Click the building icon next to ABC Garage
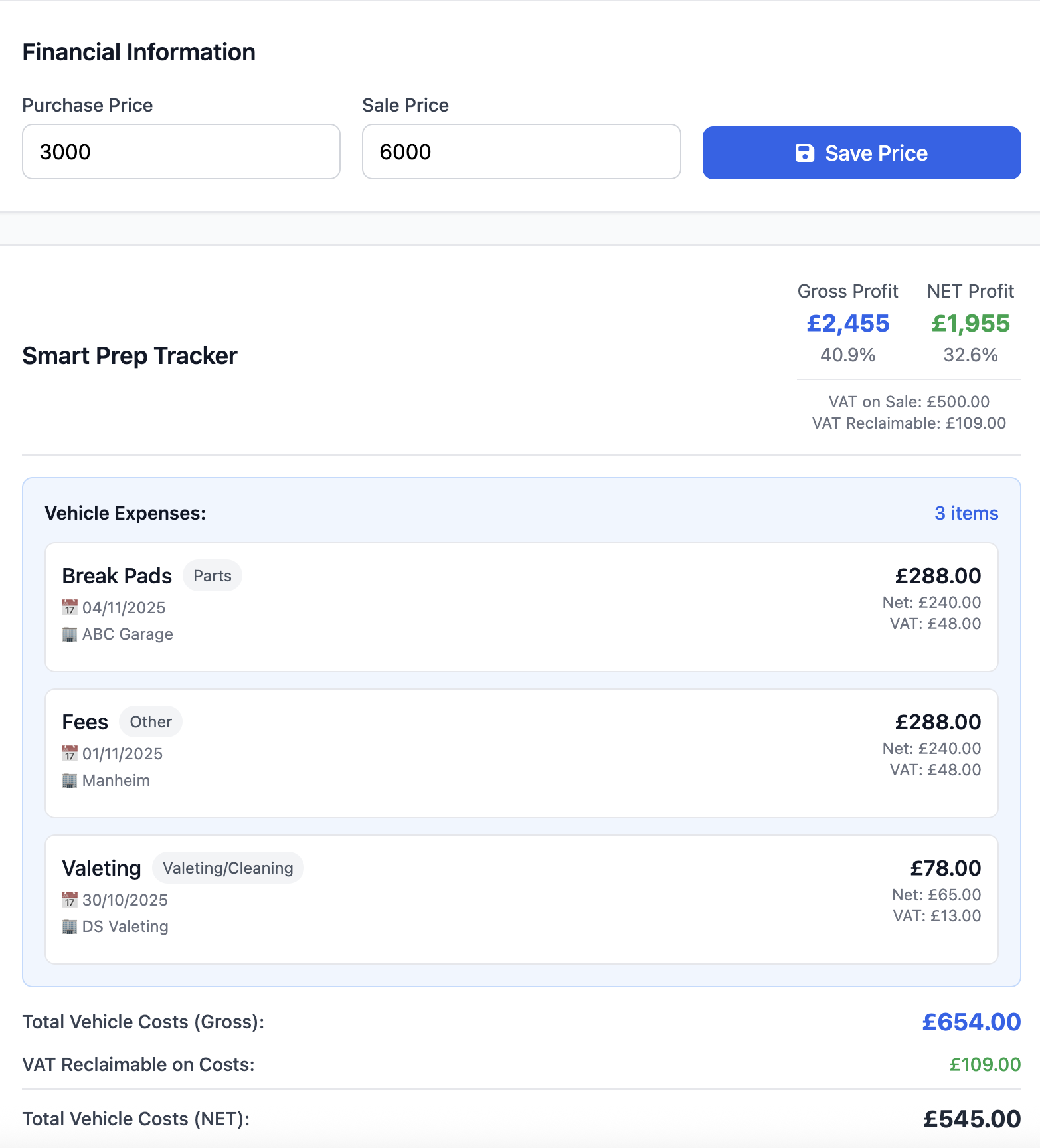The height and width of the screenshot is (1148, 1040). click(x=69, y=634)
